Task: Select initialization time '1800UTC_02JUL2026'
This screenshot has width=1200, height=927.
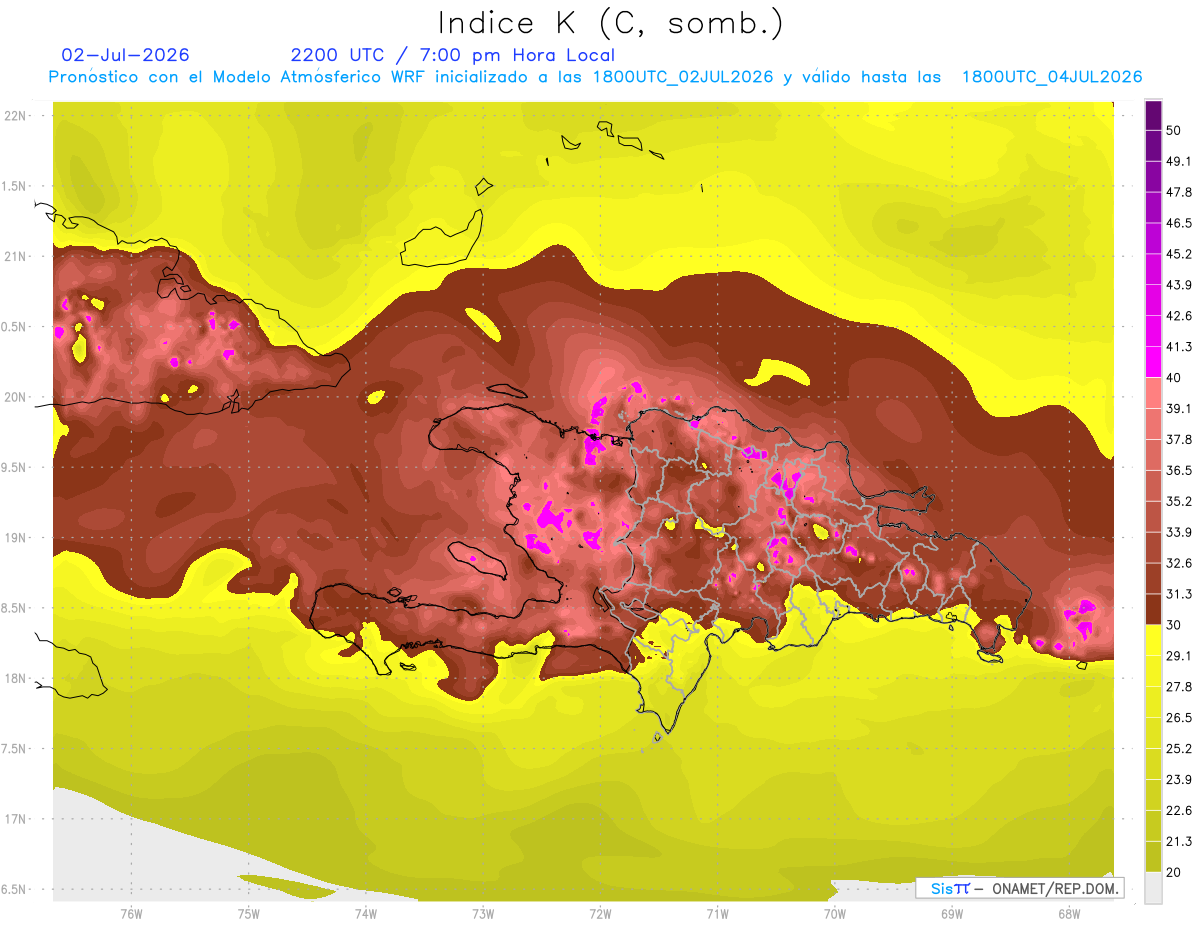Action: 683,77
